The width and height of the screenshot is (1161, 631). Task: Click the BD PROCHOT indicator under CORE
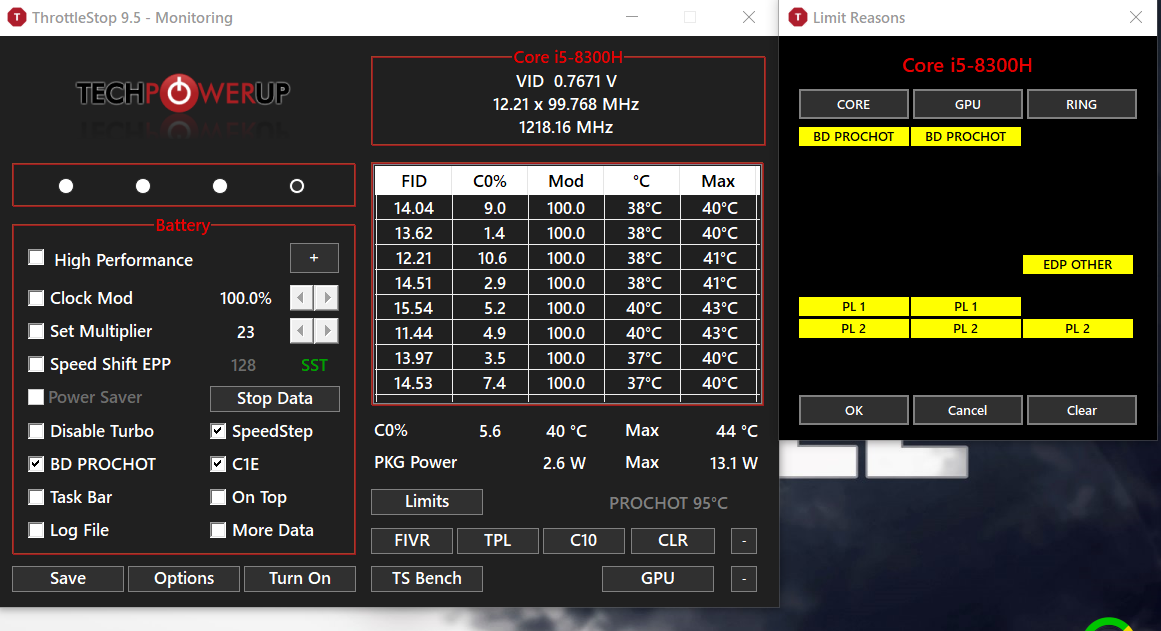[x=854, y=136]
